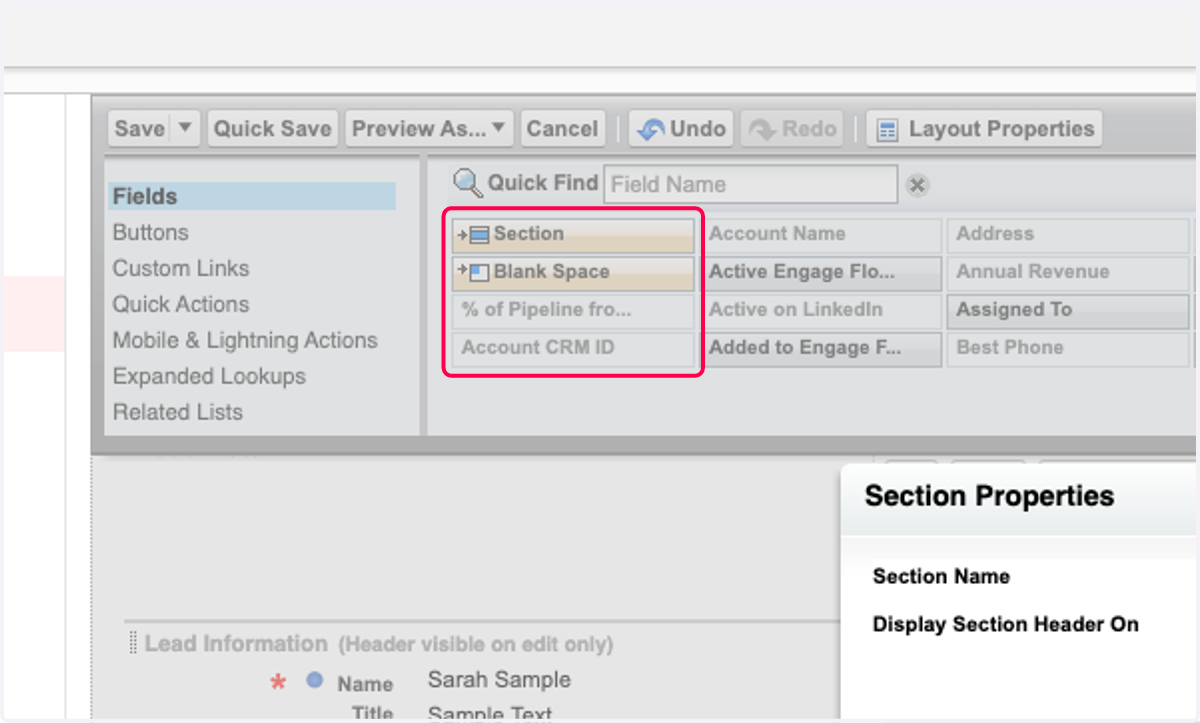
Task: Open Layout Properties
Action: point(984,128)
